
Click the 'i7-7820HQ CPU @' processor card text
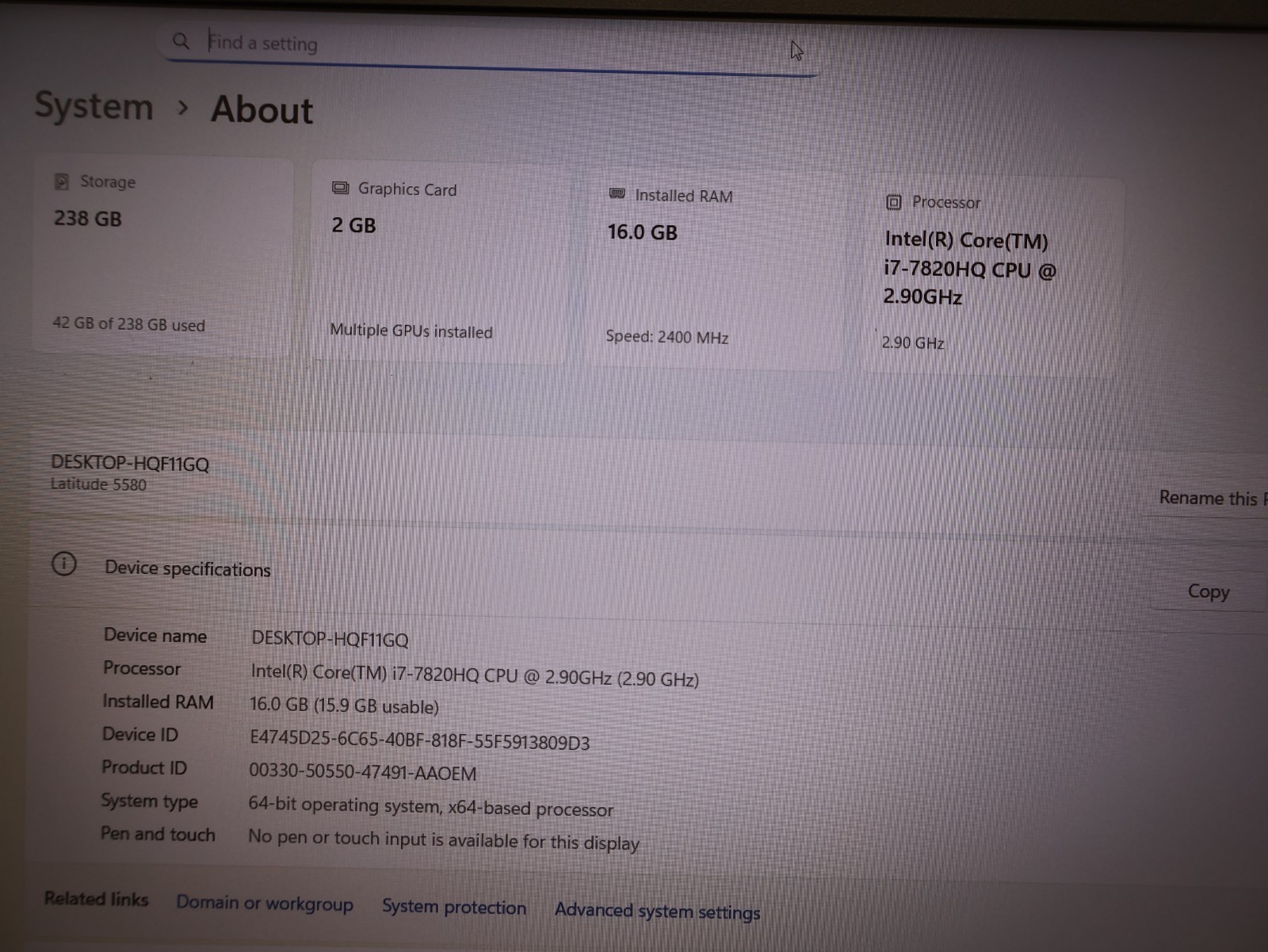pos(970,269)
